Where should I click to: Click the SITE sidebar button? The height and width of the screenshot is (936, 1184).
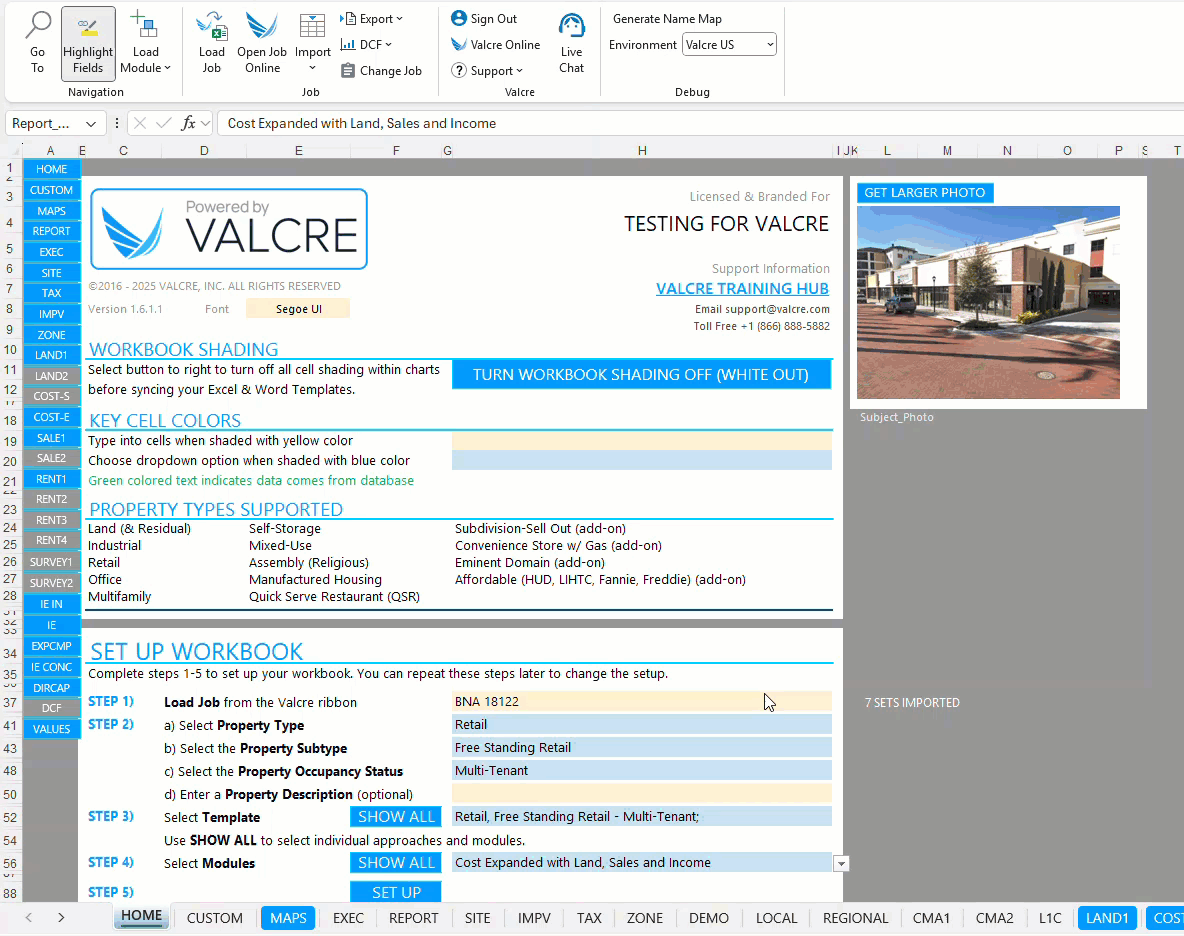coord(51,273)
